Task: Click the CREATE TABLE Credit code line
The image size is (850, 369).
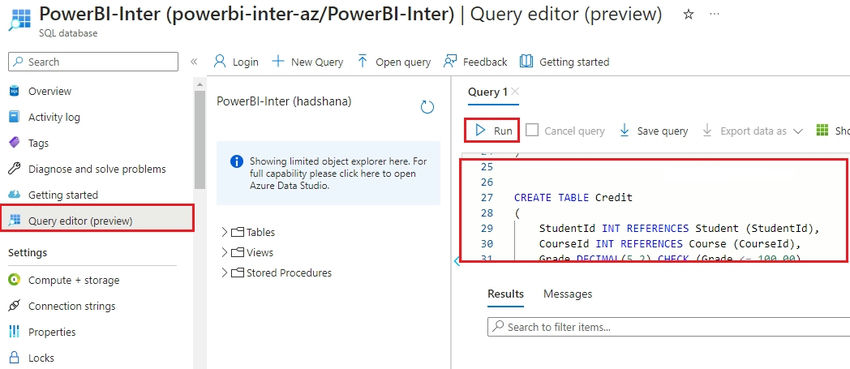Action: click(x=573, y=198)
